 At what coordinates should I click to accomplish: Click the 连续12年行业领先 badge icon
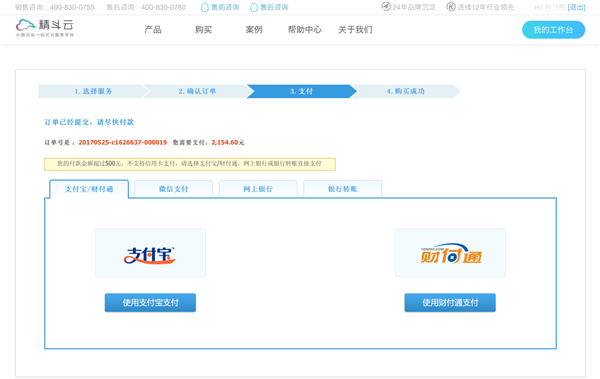[451, 7]
